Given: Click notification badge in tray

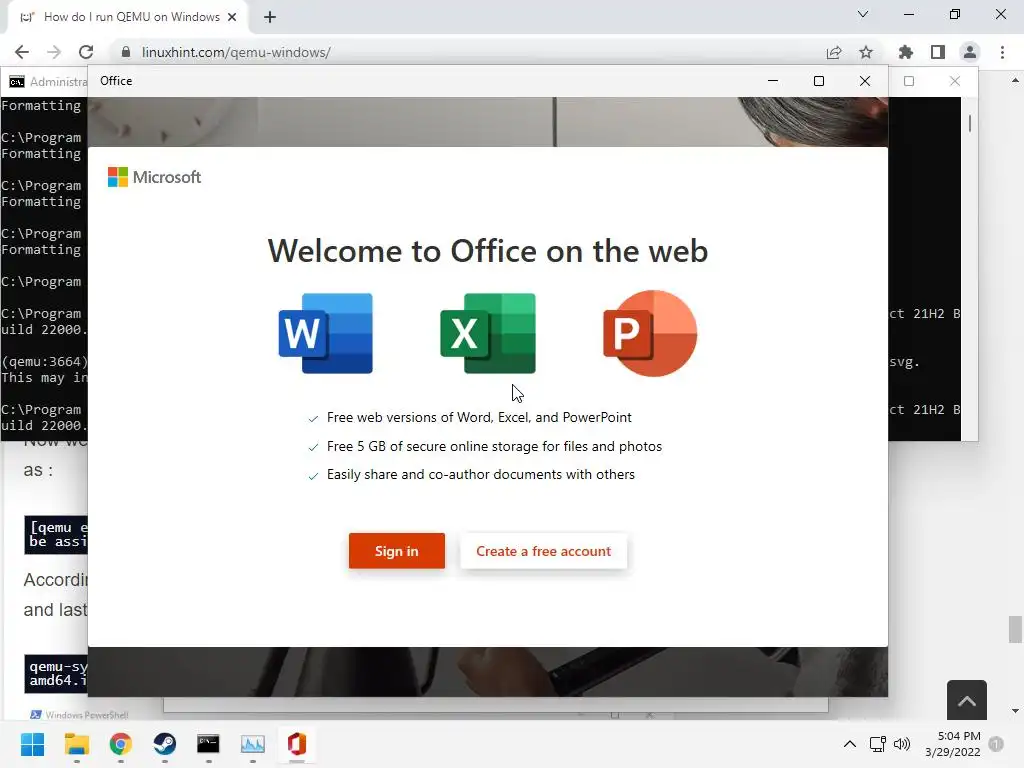Looking at the screenshot, I should point(996,744).
